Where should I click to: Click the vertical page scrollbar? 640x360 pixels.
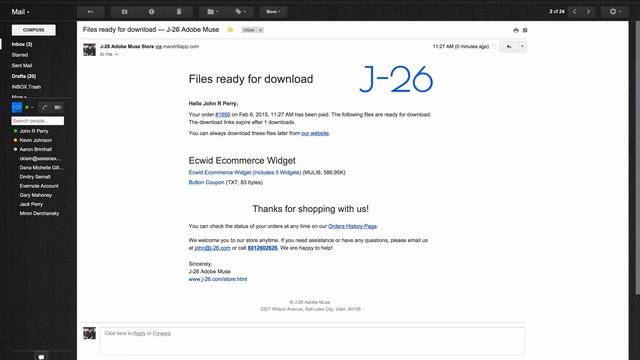(x=638, y=157)
